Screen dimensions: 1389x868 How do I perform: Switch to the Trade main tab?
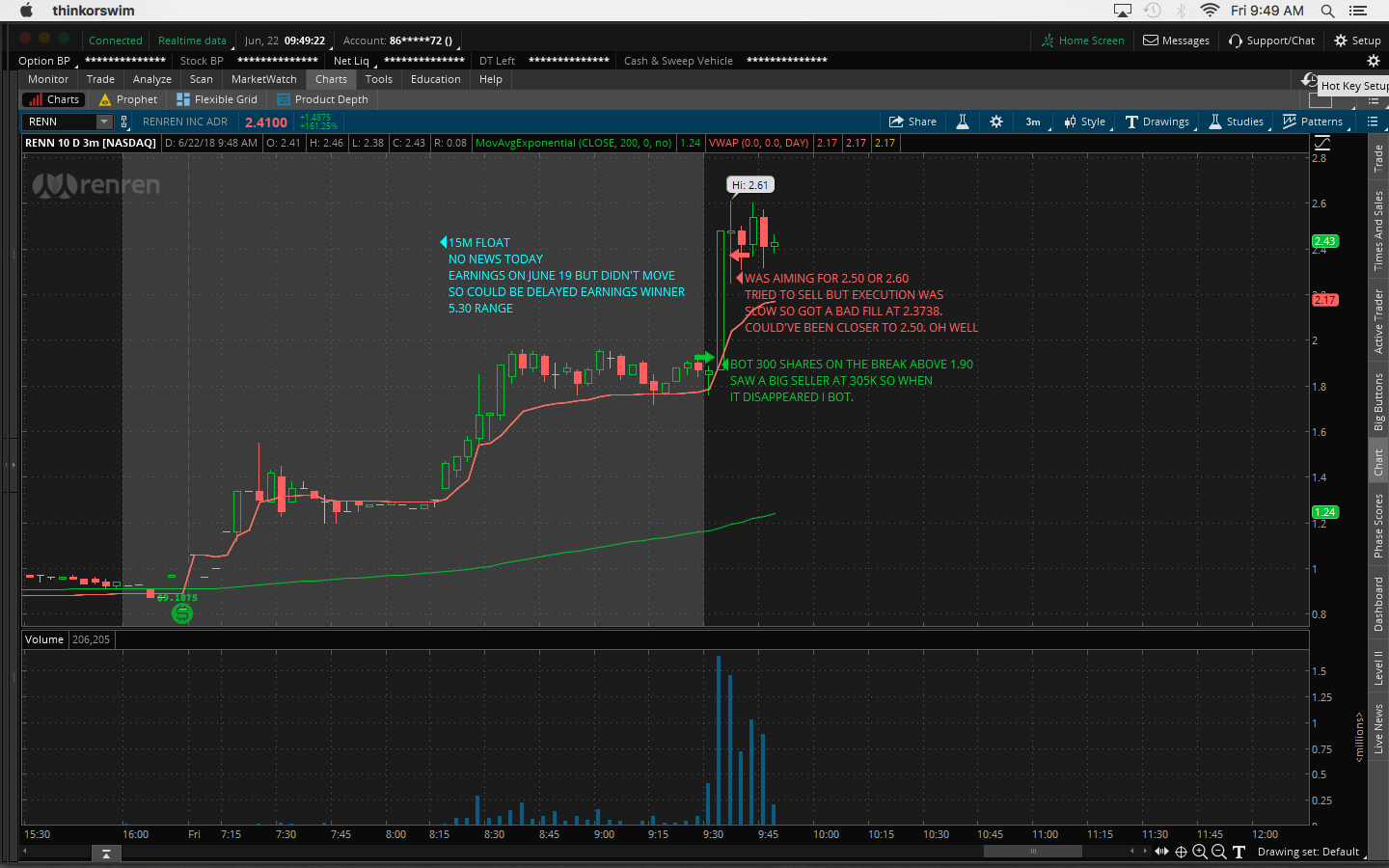tap(100, 79)
